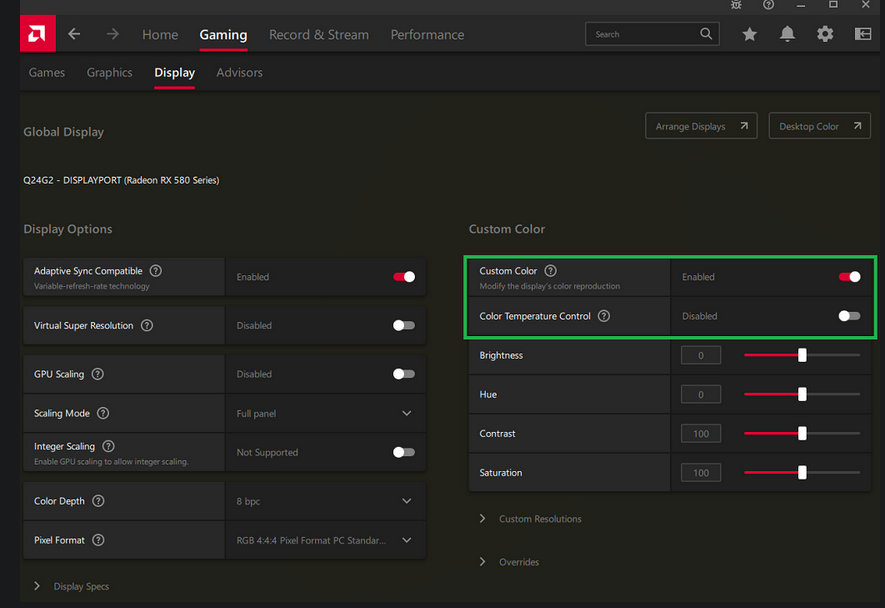Click the Saturation slider handle
885x608 pixels.
point(802,473)
